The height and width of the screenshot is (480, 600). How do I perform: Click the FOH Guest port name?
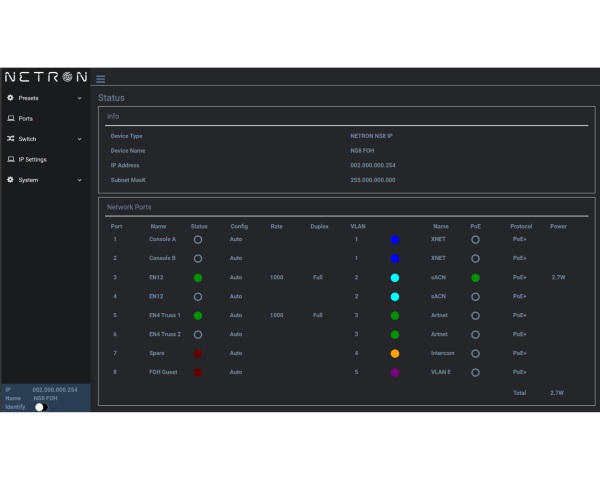pyautogui.click(x=163, y=372)
